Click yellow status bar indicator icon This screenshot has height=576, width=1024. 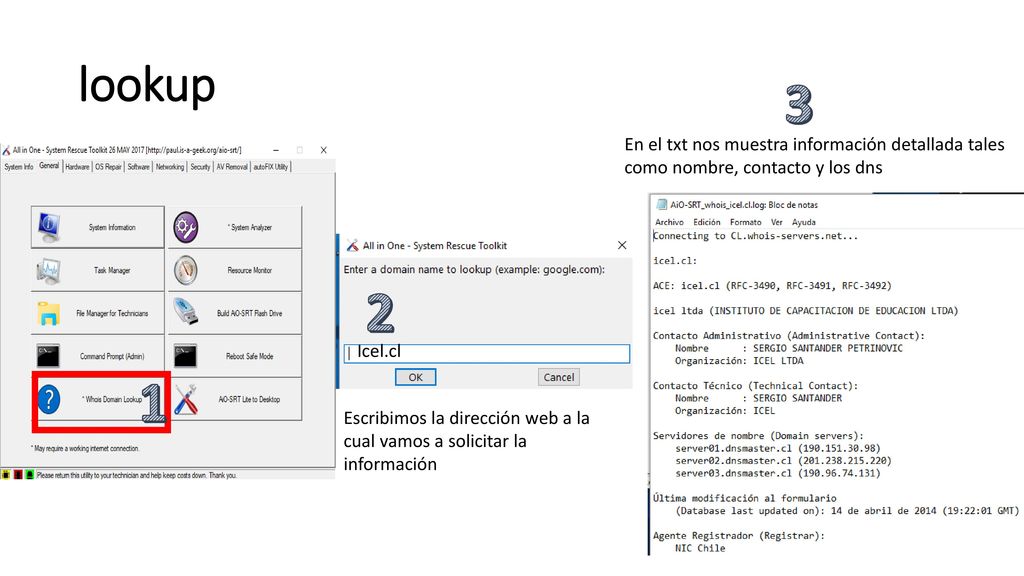coord(6,475)
